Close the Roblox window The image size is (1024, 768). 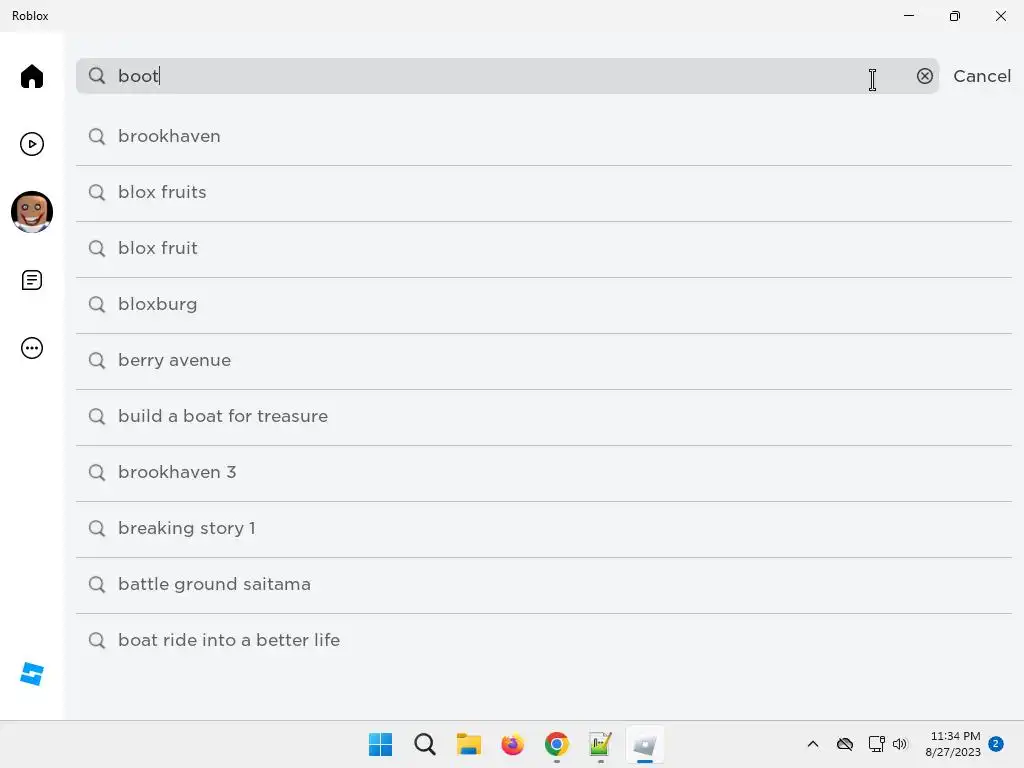(1000, 16)
